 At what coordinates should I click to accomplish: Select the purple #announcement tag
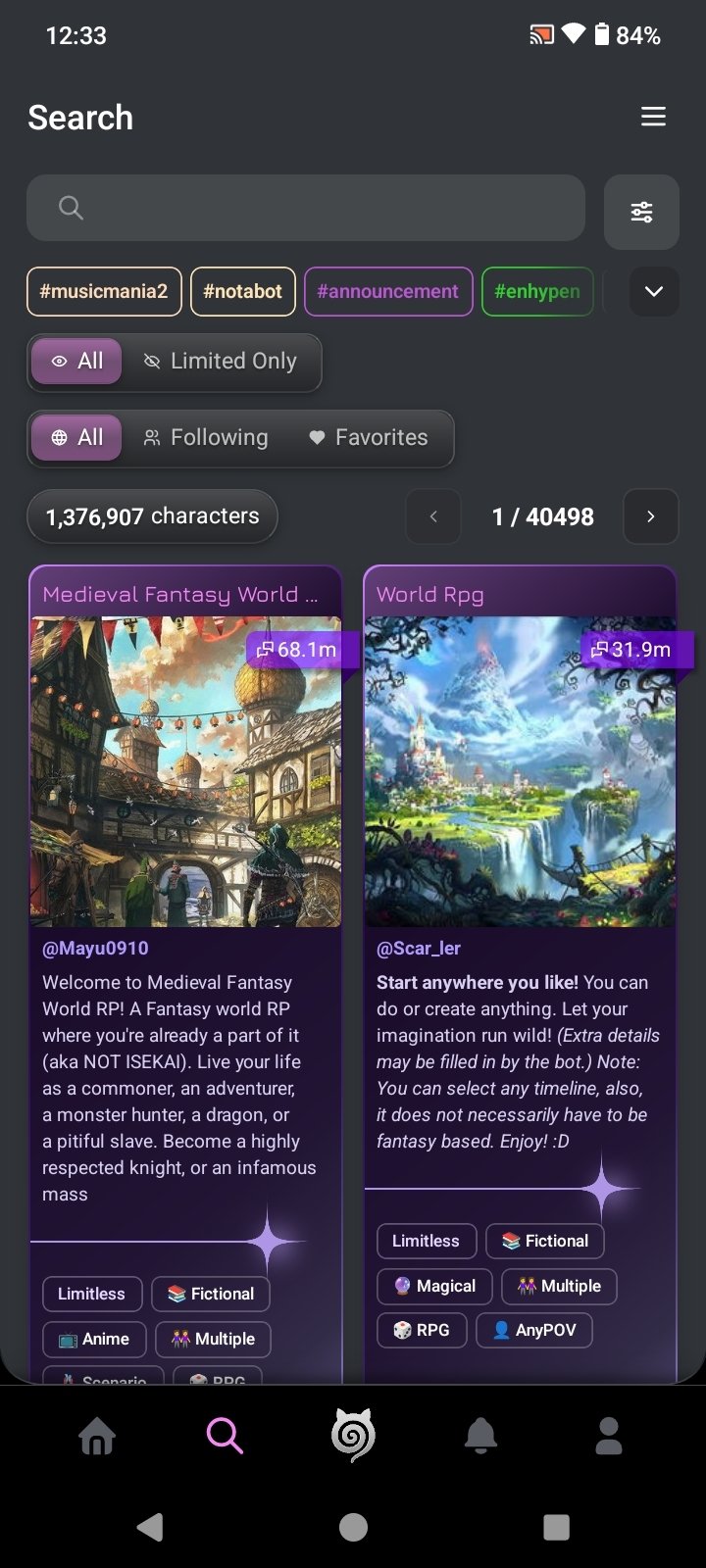[x=388, y=291]
